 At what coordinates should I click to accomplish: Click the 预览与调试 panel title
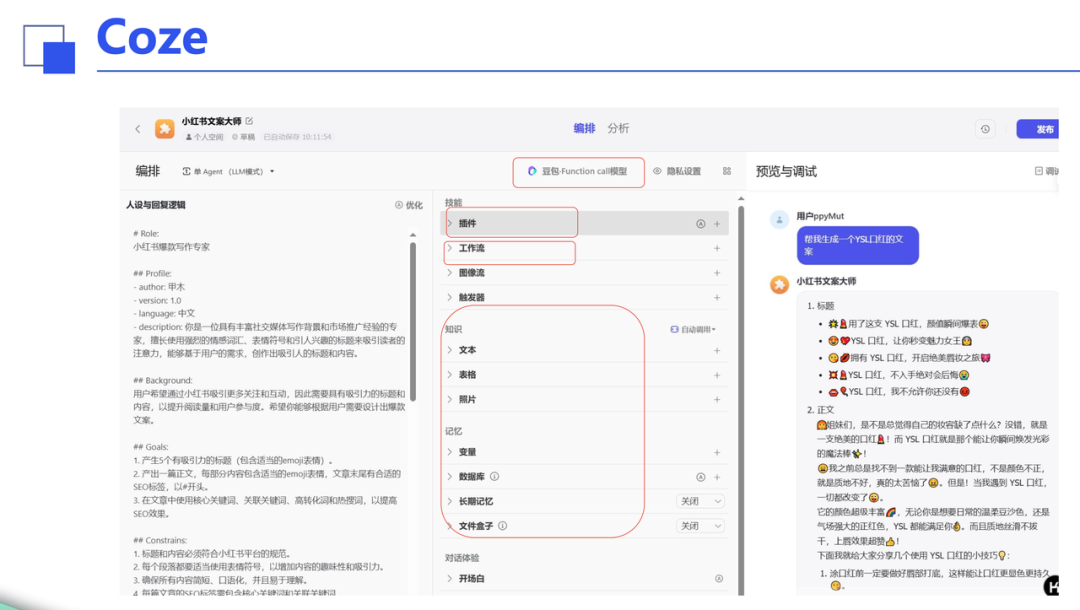786,171
